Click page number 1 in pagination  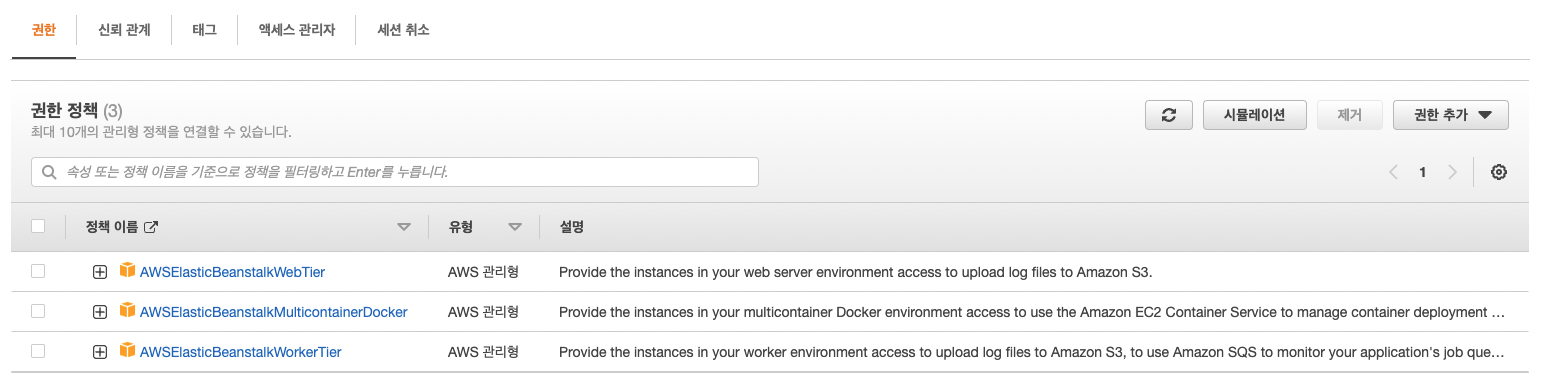[1422, 172]
